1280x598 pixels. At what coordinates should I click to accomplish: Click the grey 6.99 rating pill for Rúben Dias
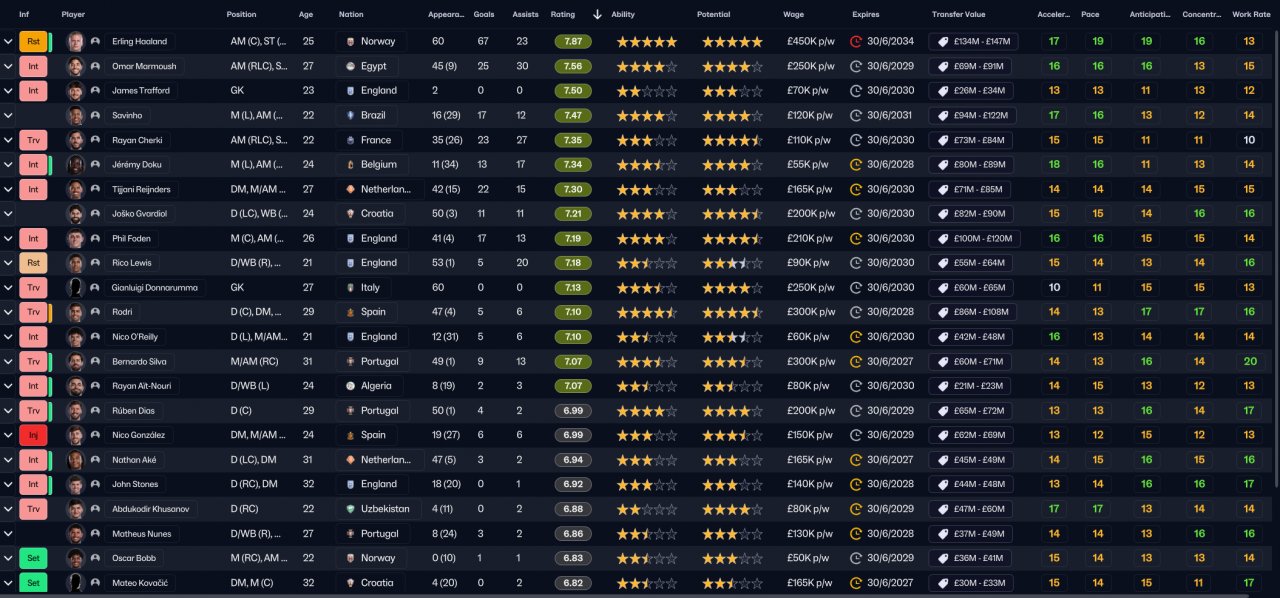573,410
